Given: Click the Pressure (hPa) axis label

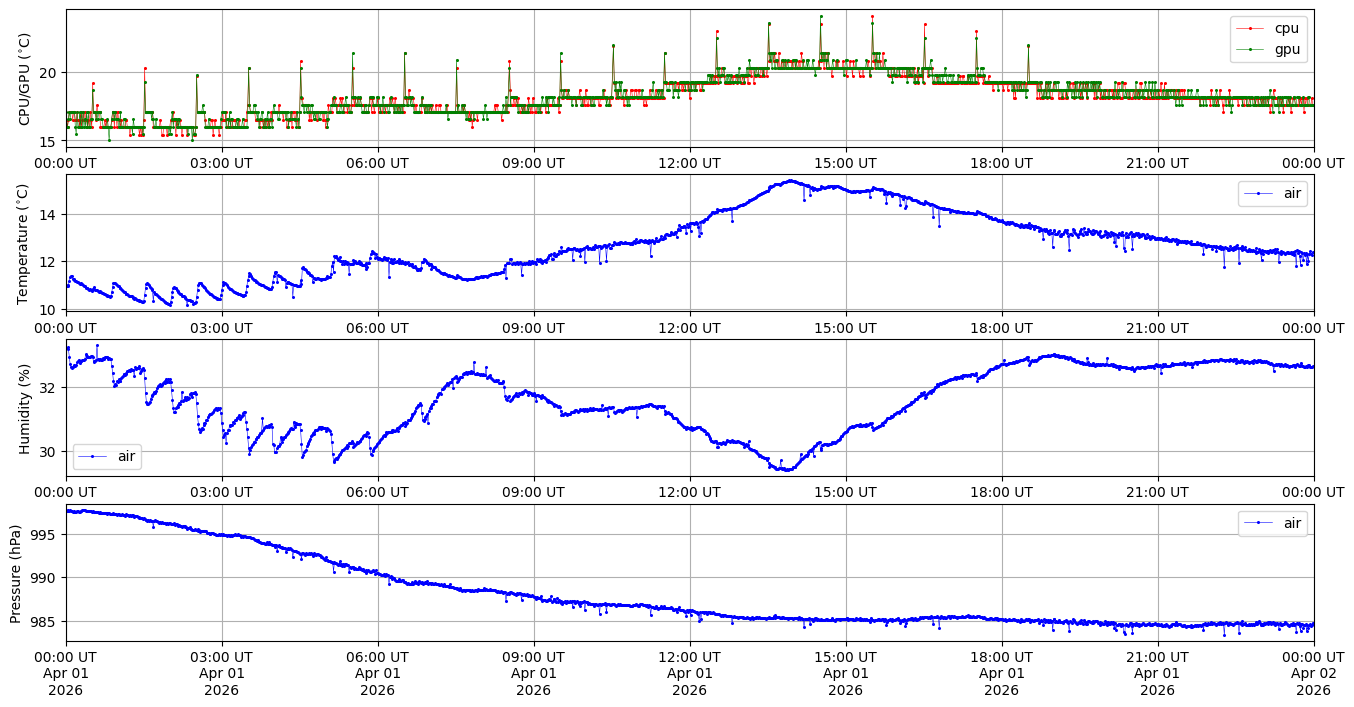Looking at the screenshot, I should (x=16, y=573).
